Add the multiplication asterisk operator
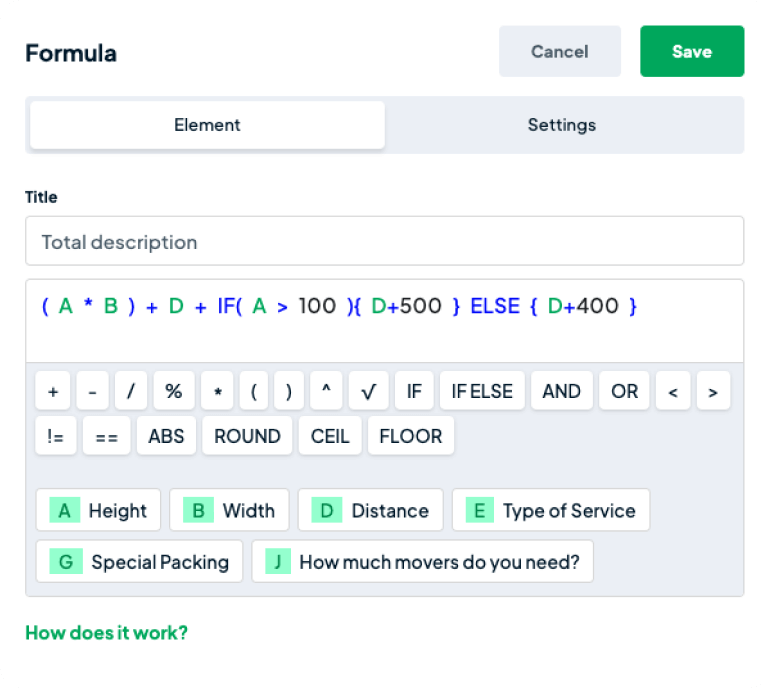771x688 pixels. pyautogui.click(x=217, y=391)
